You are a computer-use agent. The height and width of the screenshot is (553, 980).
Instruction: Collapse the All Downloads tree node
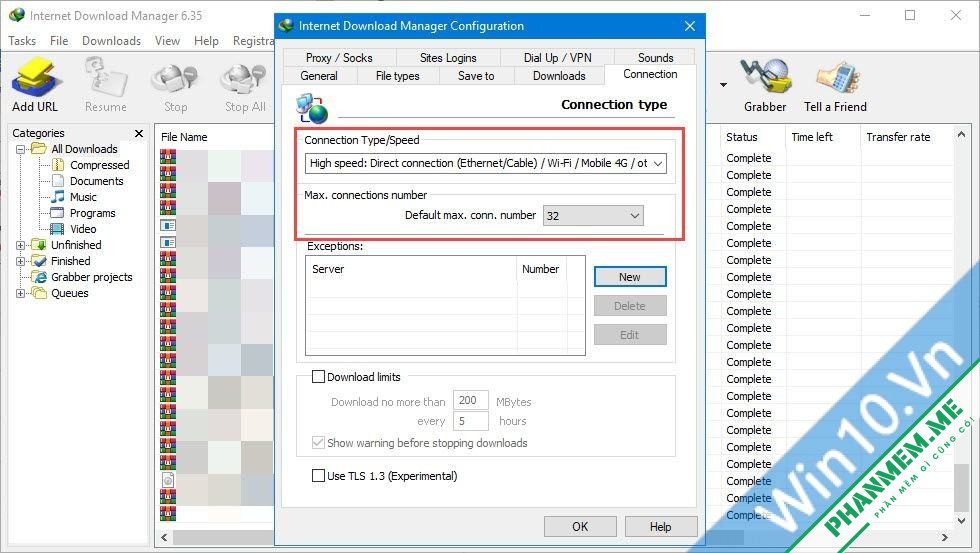(x=21, y=149)
